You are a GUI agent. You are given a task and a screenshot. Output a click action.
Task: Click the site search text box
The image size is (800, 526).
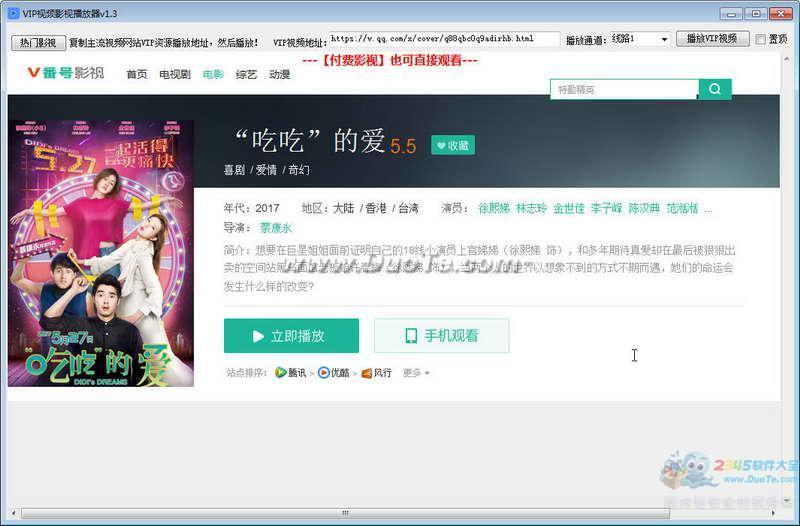[624, 89]
